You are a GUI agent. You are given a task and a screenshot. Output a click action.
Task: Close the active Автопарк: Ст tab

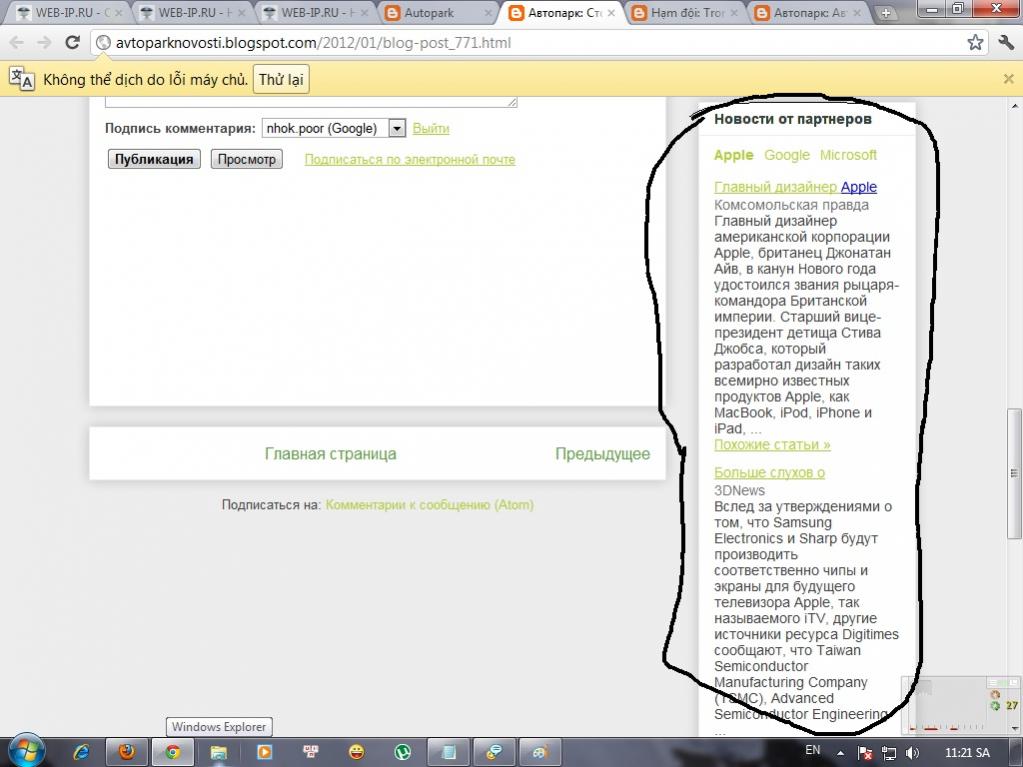(611, 12)
